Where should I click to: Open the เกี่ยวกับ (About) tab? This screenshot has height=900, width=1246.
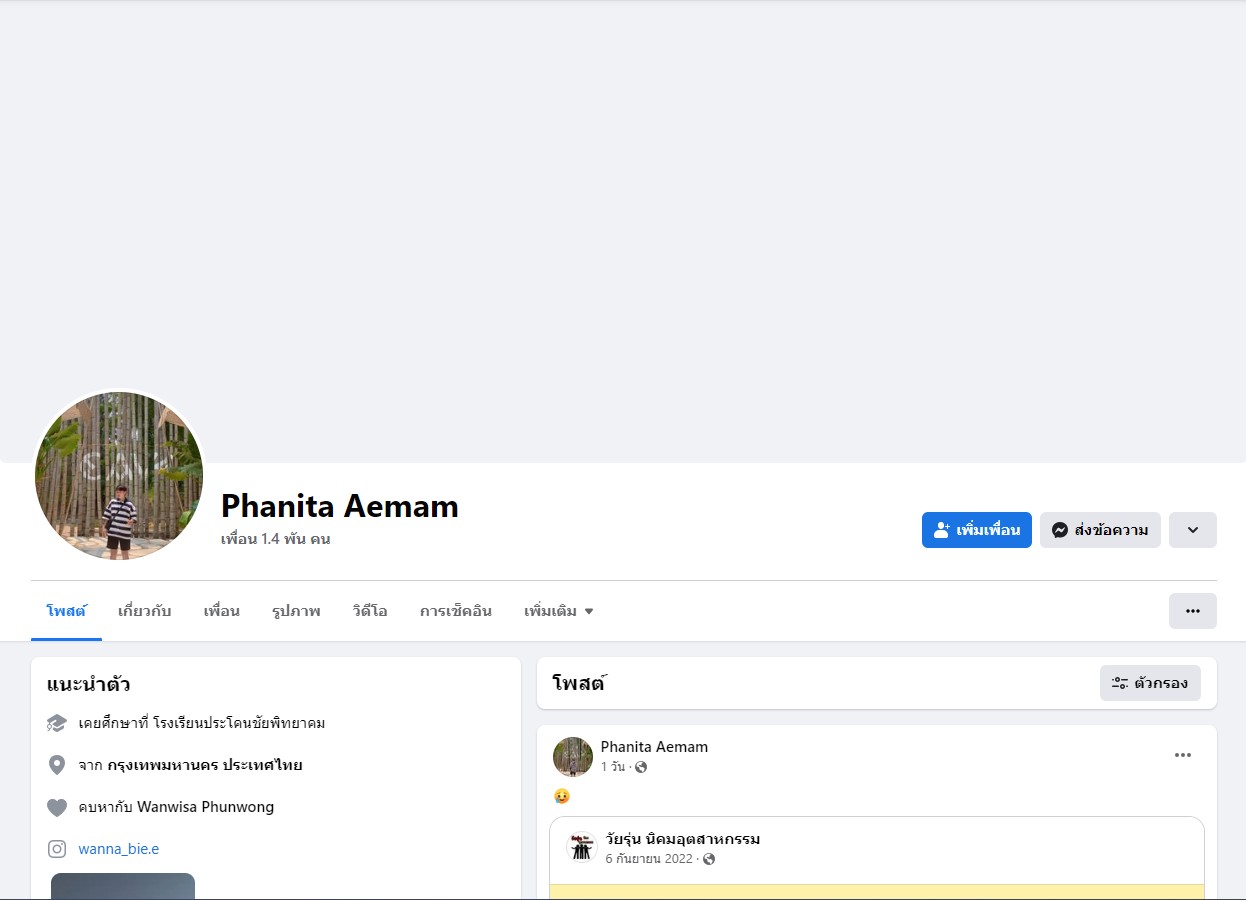(x=145, y=611)
